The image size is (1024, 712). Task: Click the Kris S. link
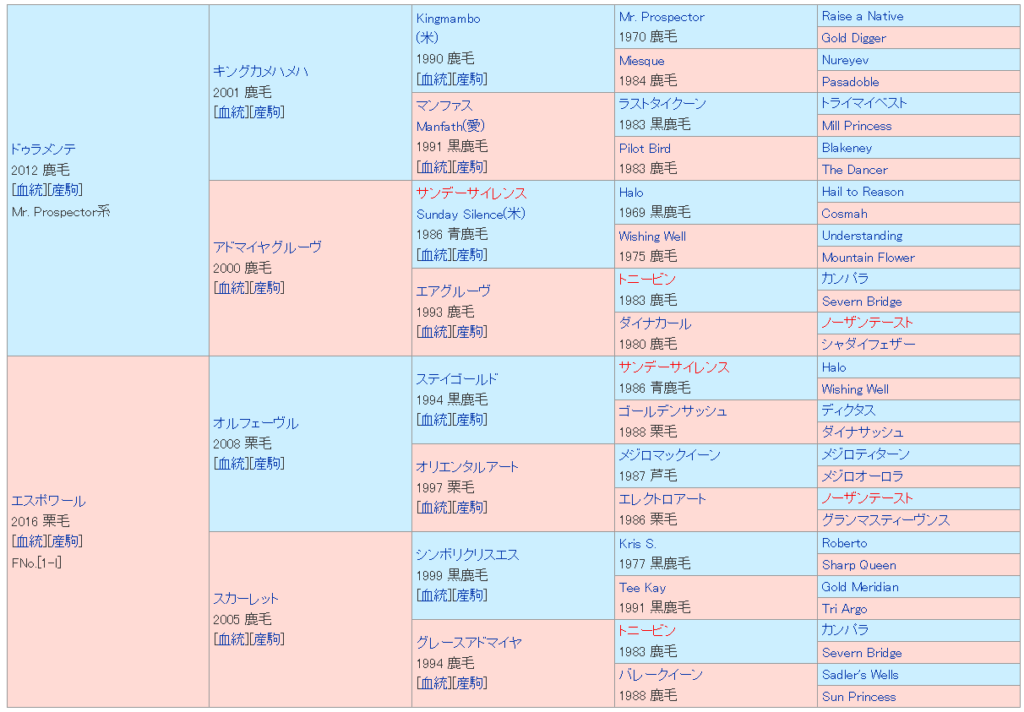pyautogui.click(x=637, y=543)
